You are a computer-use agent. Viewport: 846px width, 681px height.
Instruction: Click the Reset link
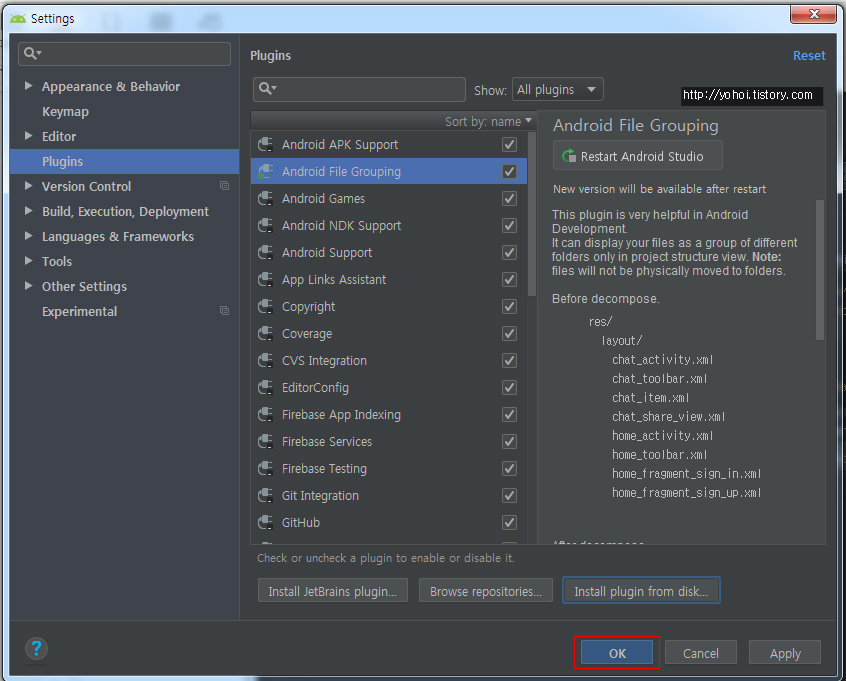click(809, 56)
